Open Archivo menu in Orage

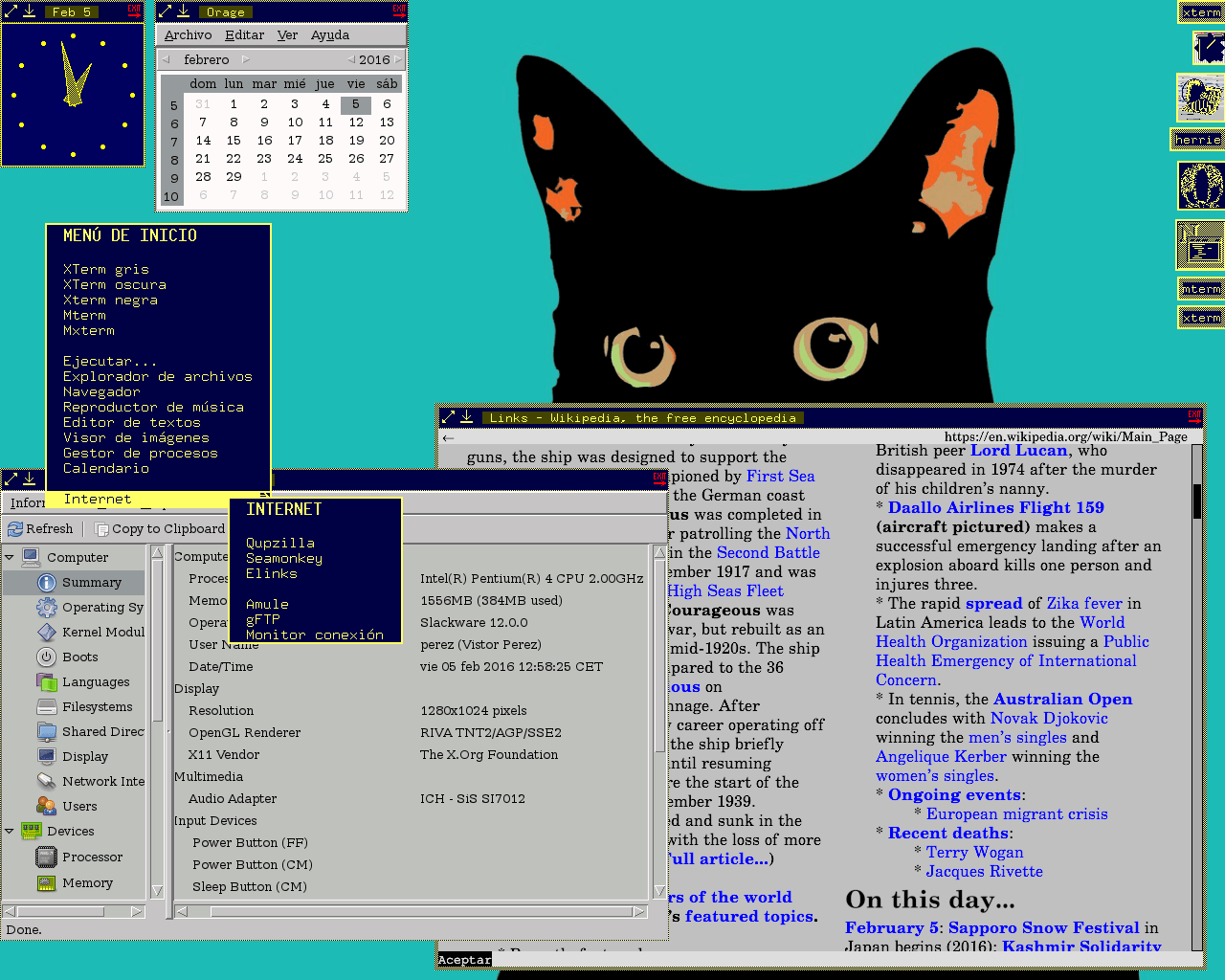pyautogui.click(x=188, y=34)
